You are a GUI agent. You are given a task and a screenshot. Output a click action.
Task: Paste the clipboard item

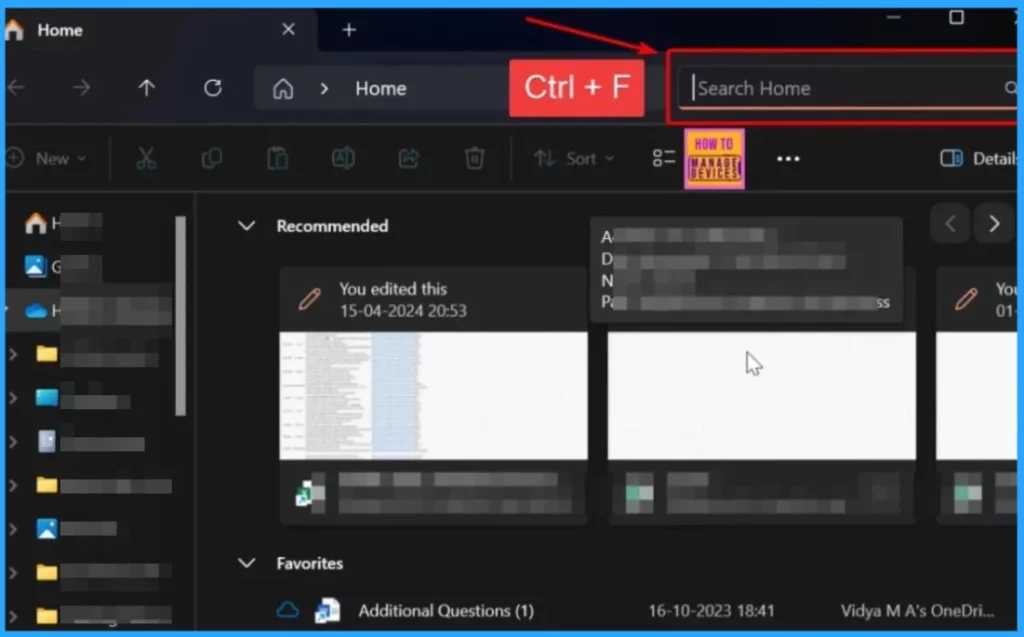(278, 159)
